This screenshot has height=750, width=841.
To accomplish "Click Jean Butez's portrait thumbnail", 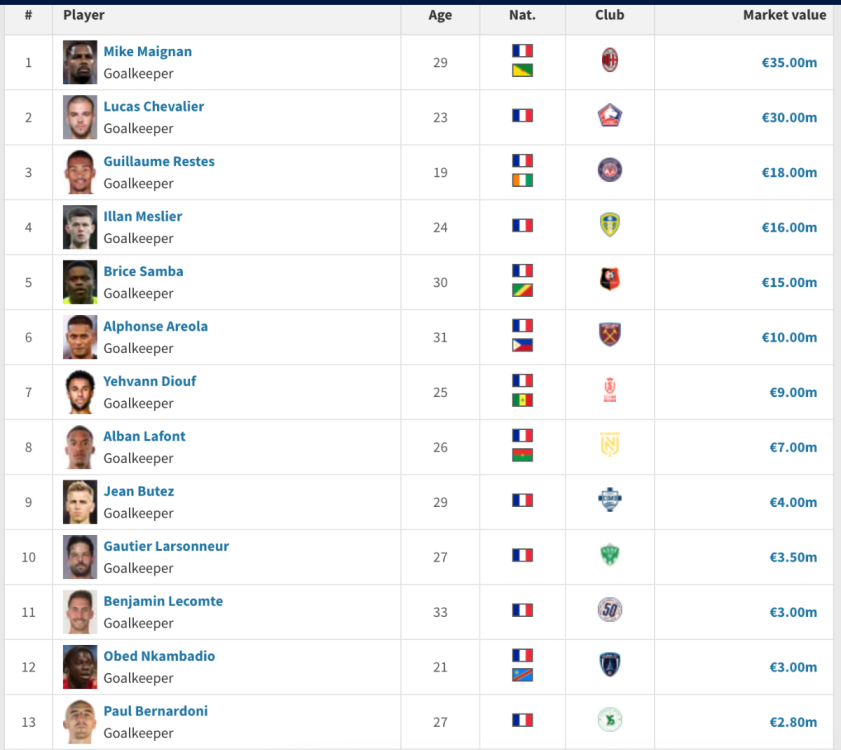I will (80, 502).
